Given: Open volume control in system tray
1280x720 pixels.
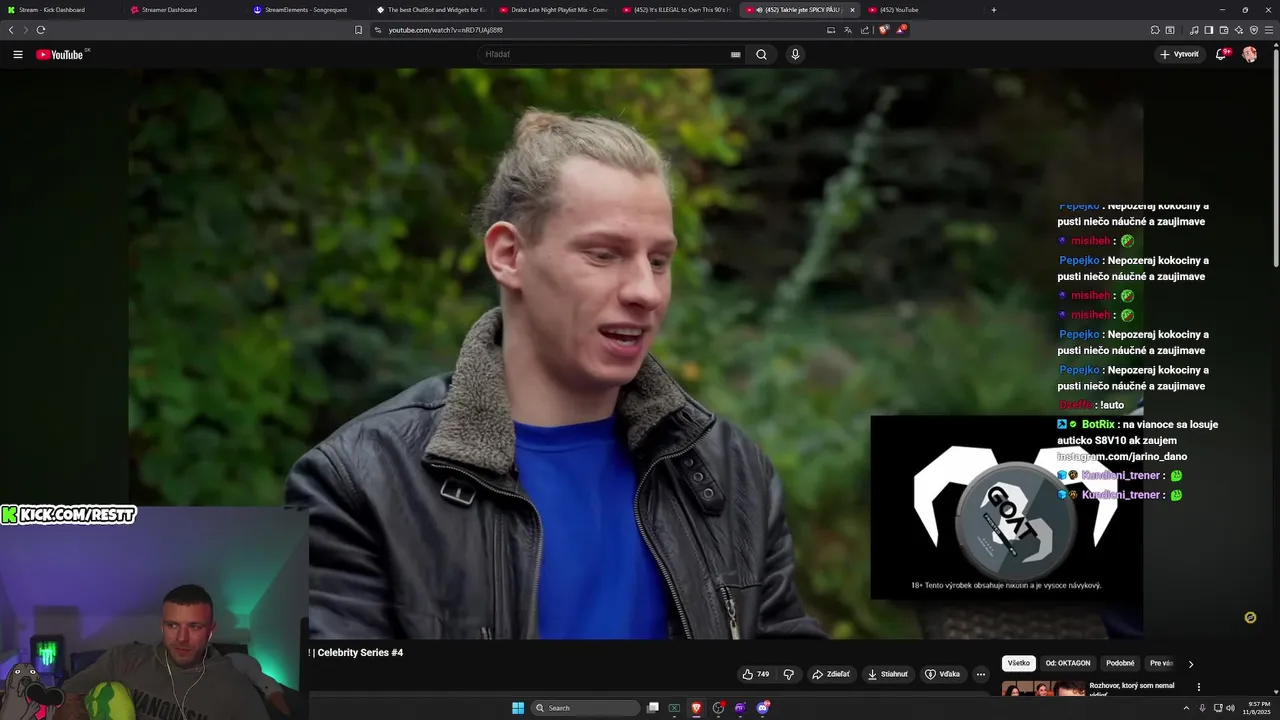Looking at the screenshot, I should [1230, 708].
